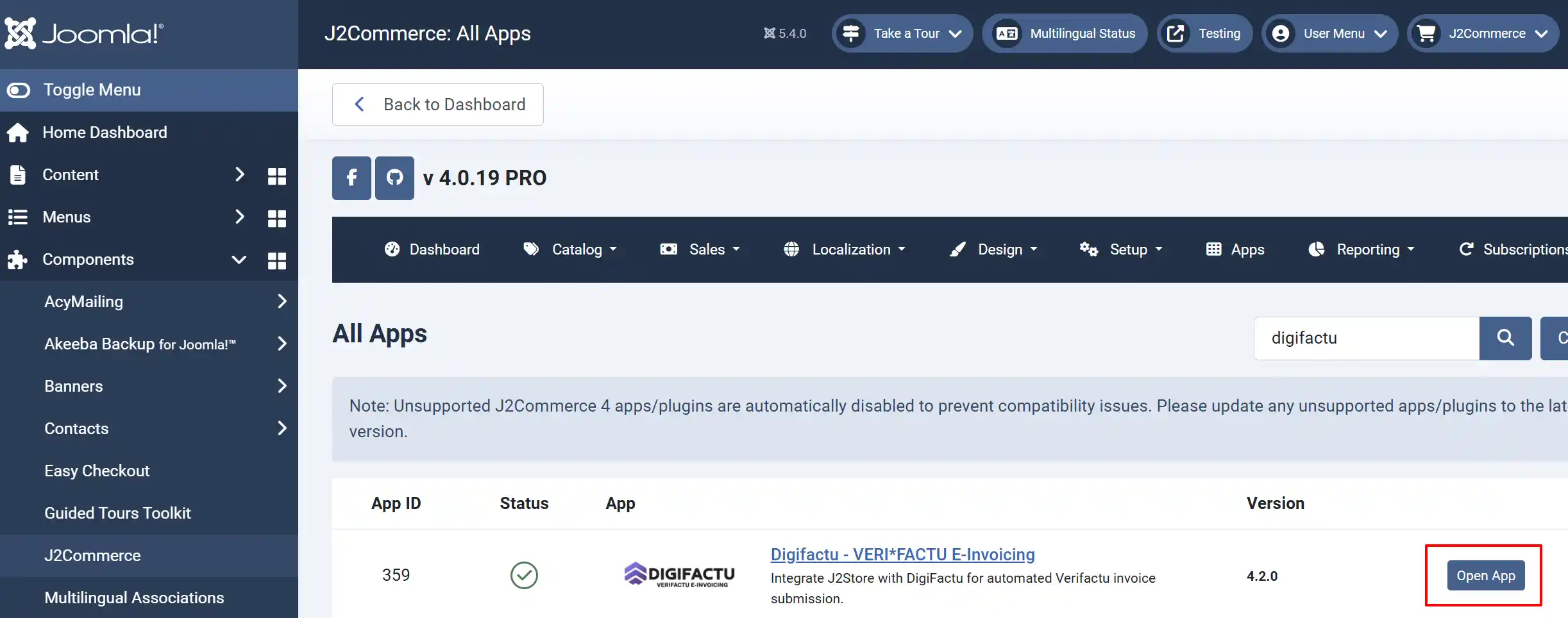Click the J2Commerce shopping cart icon
This screenshot has height=618, width=1568.
(x=1426, y=33)
